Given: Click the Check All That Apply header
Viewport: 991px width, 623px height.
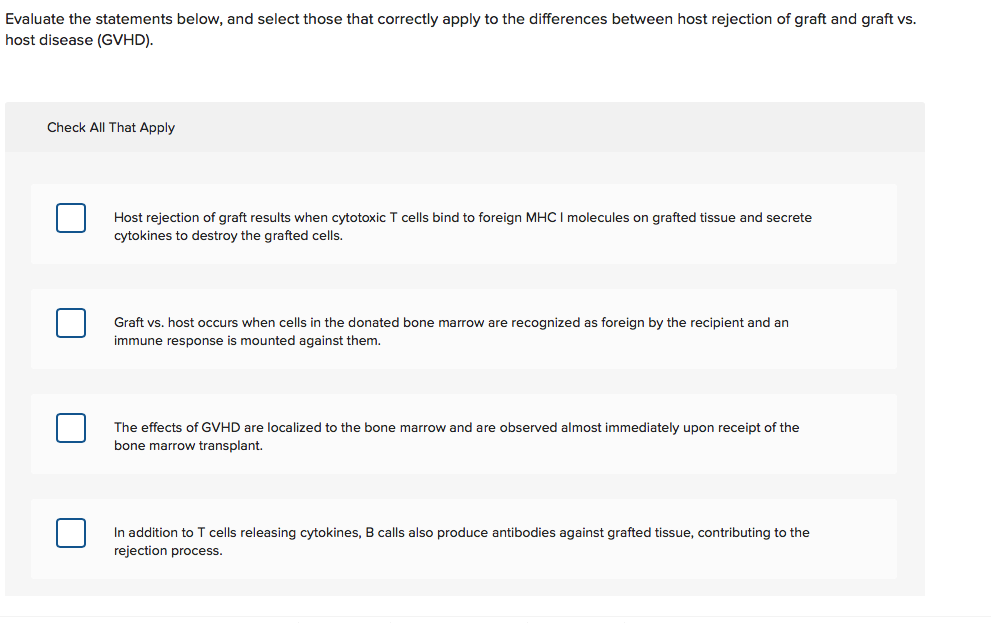Looking at the screenshot, I should (110, 127).
